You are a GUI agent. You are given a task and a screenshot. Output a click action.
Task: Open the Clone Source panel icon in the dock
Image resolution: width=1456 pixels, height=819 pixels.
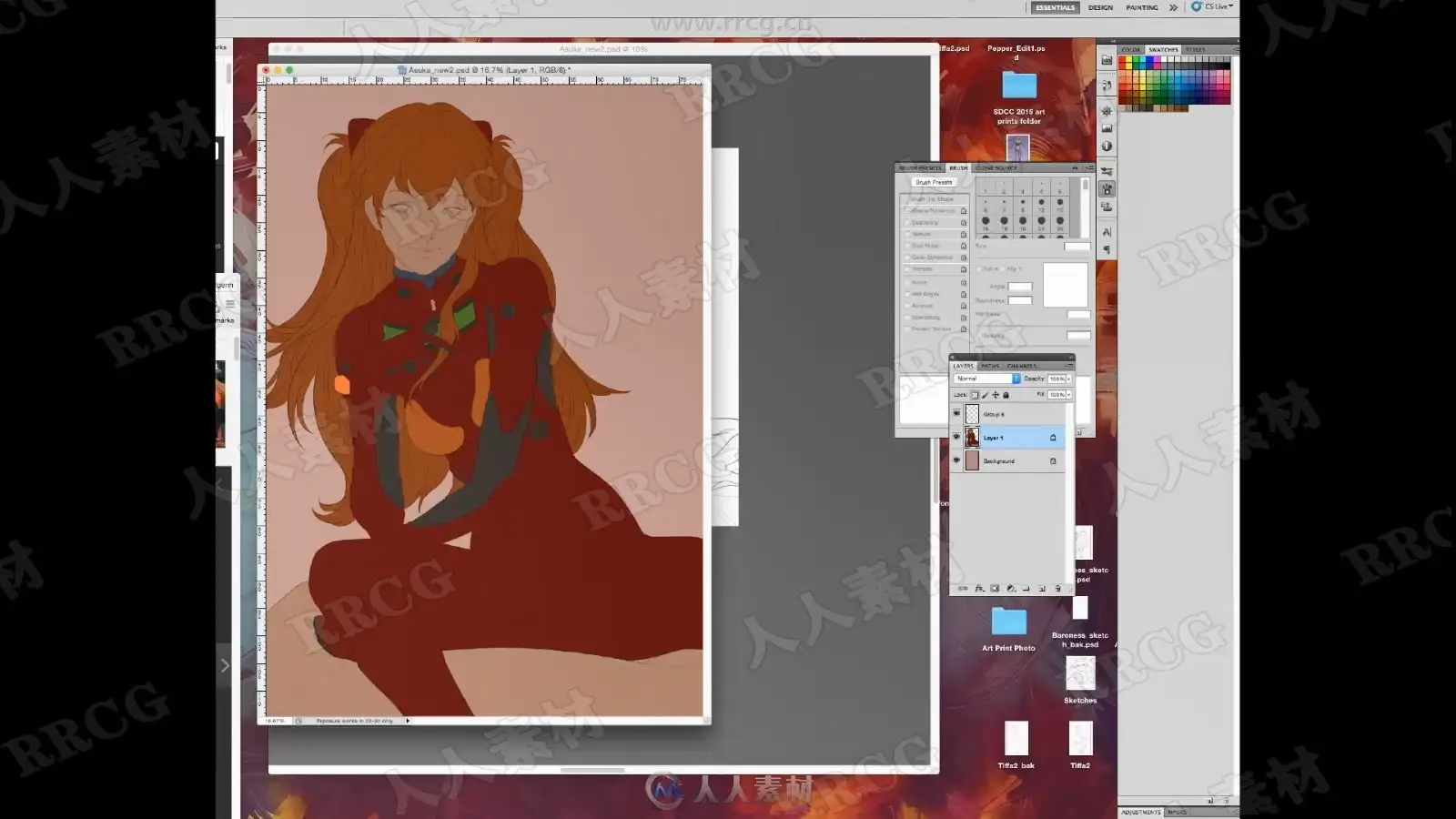[x=1107, y=207]
